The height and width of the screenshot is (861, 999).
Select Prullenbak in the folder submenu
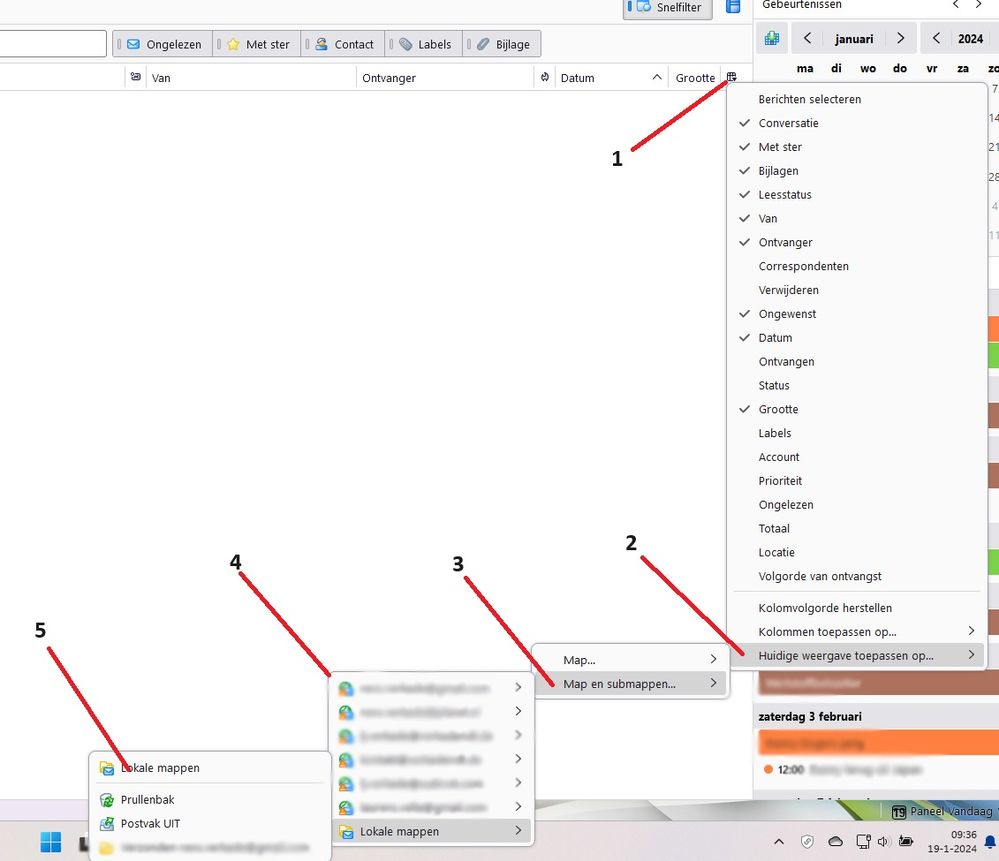tap(147, 800)
